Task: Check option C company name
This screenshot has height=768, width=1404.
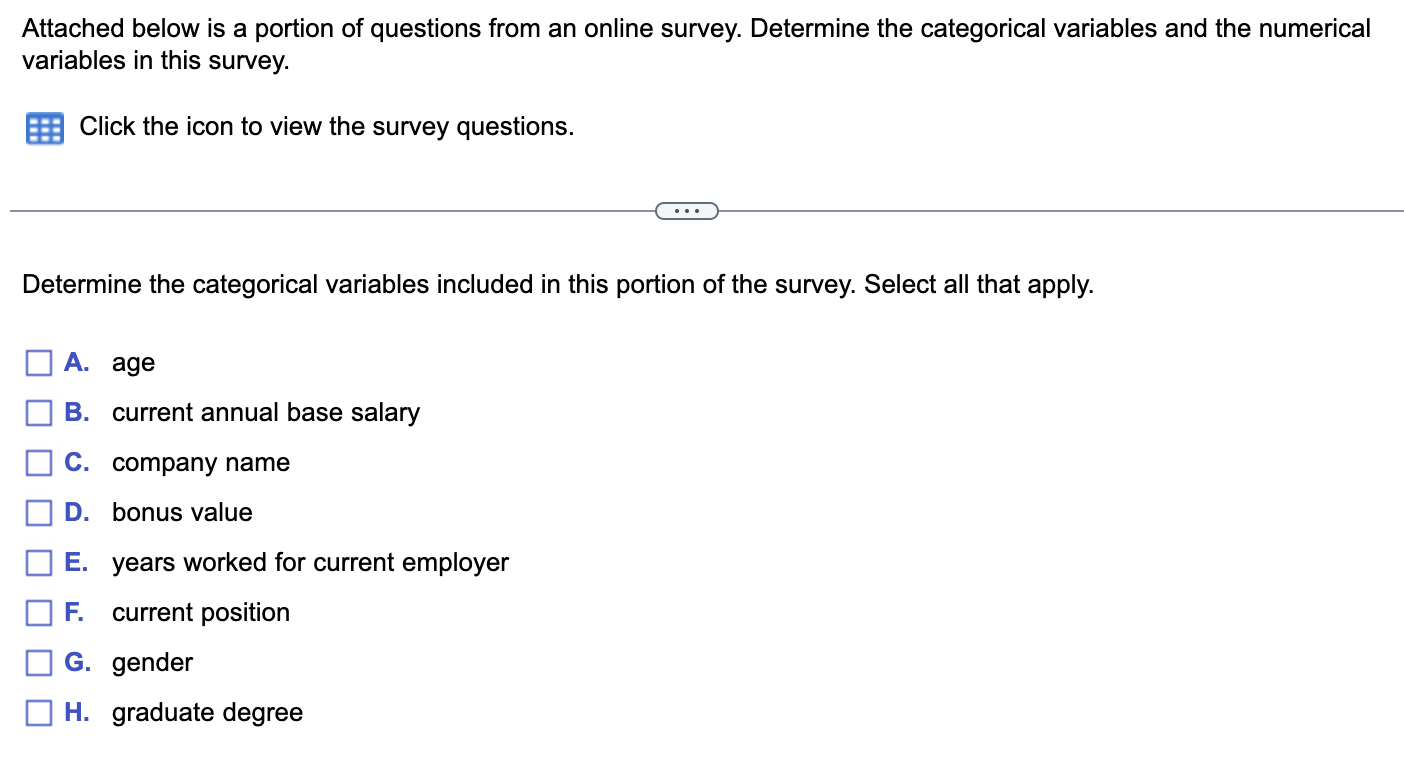Action: (38, 462)
